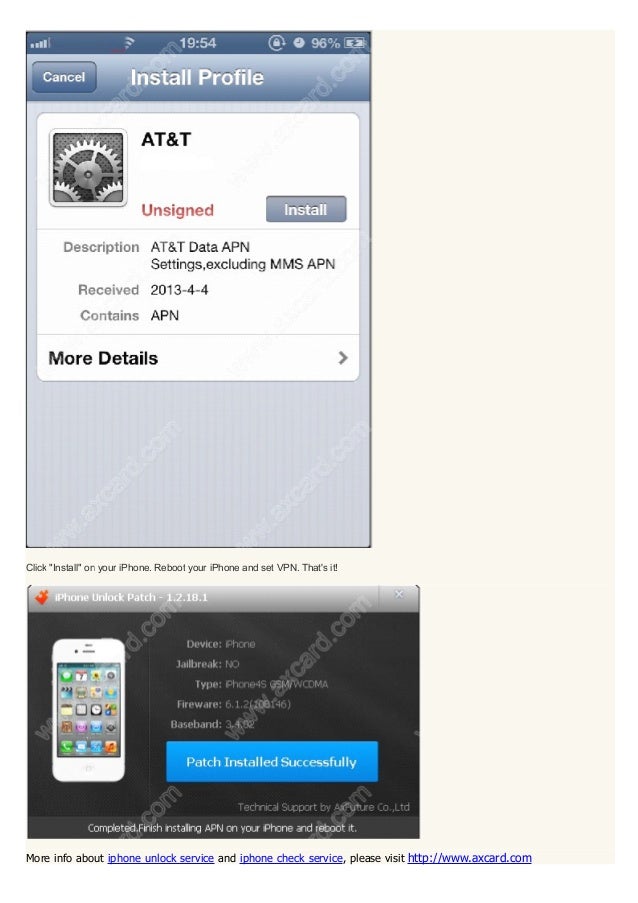Click the battery indicator icon
The height and width of the screenshot is (903, 638).
pos(354,43)
